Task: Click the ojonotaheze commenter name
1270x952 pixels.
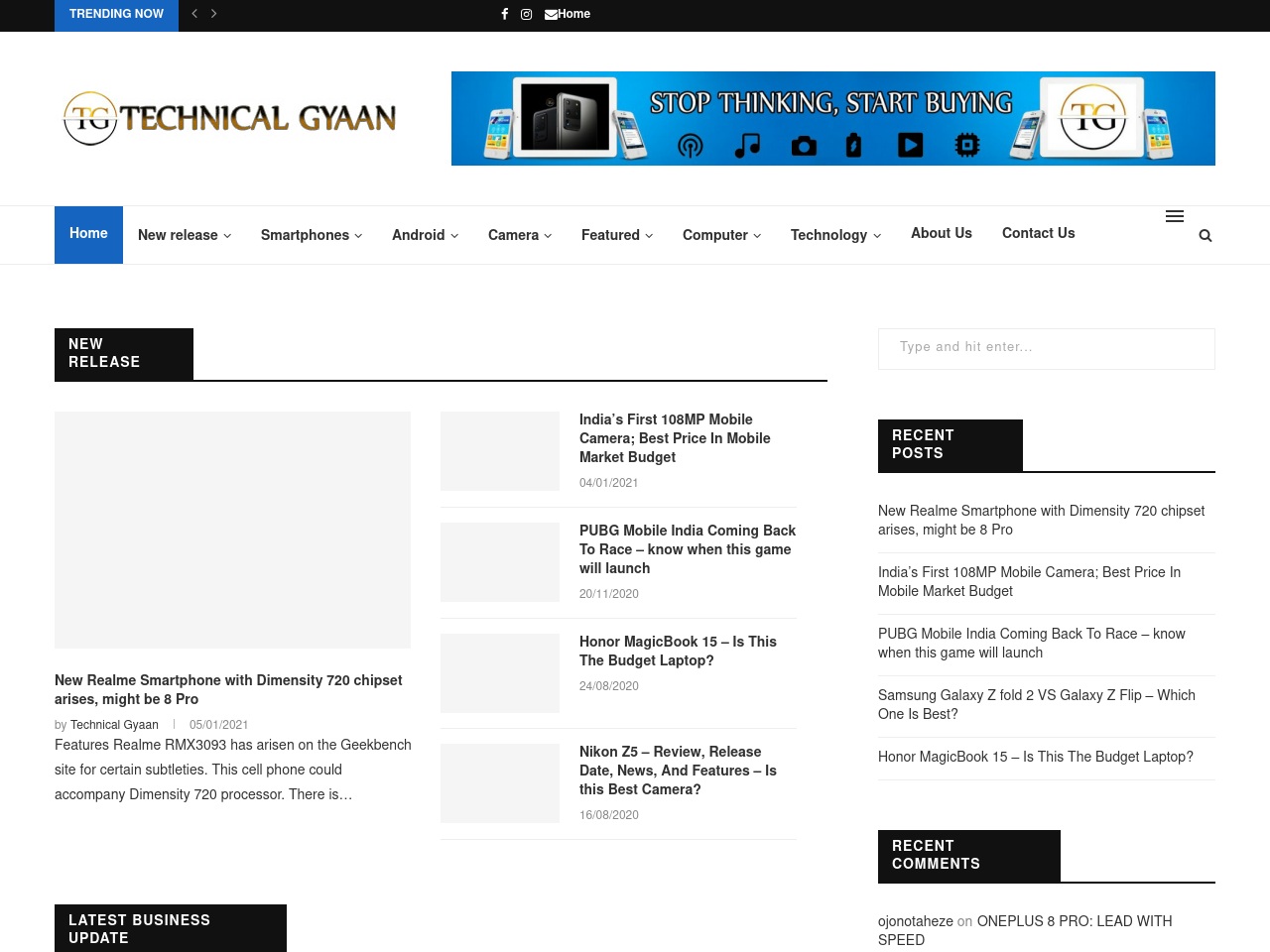Action: click(x=915, y=921)
